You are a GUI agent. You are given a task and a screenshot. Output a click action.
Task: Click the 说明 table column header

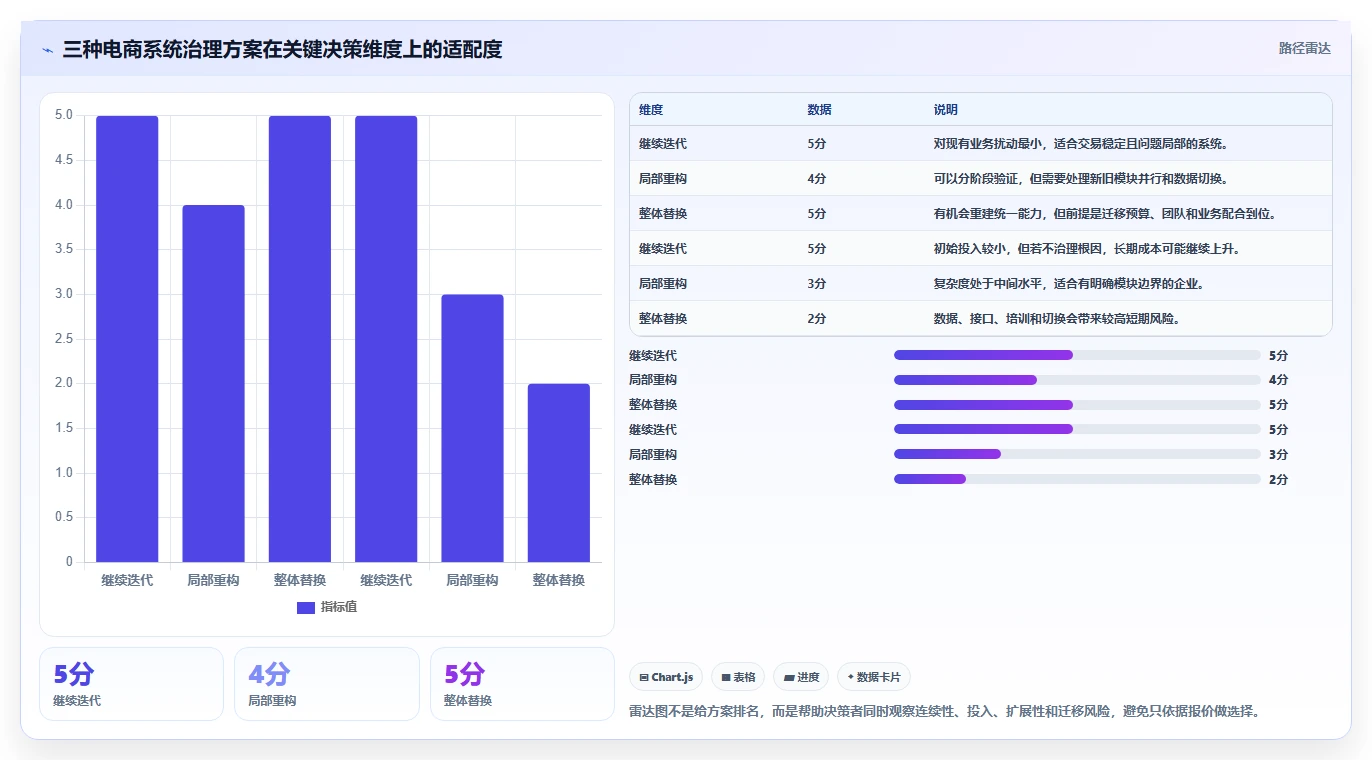click(945, 110)
